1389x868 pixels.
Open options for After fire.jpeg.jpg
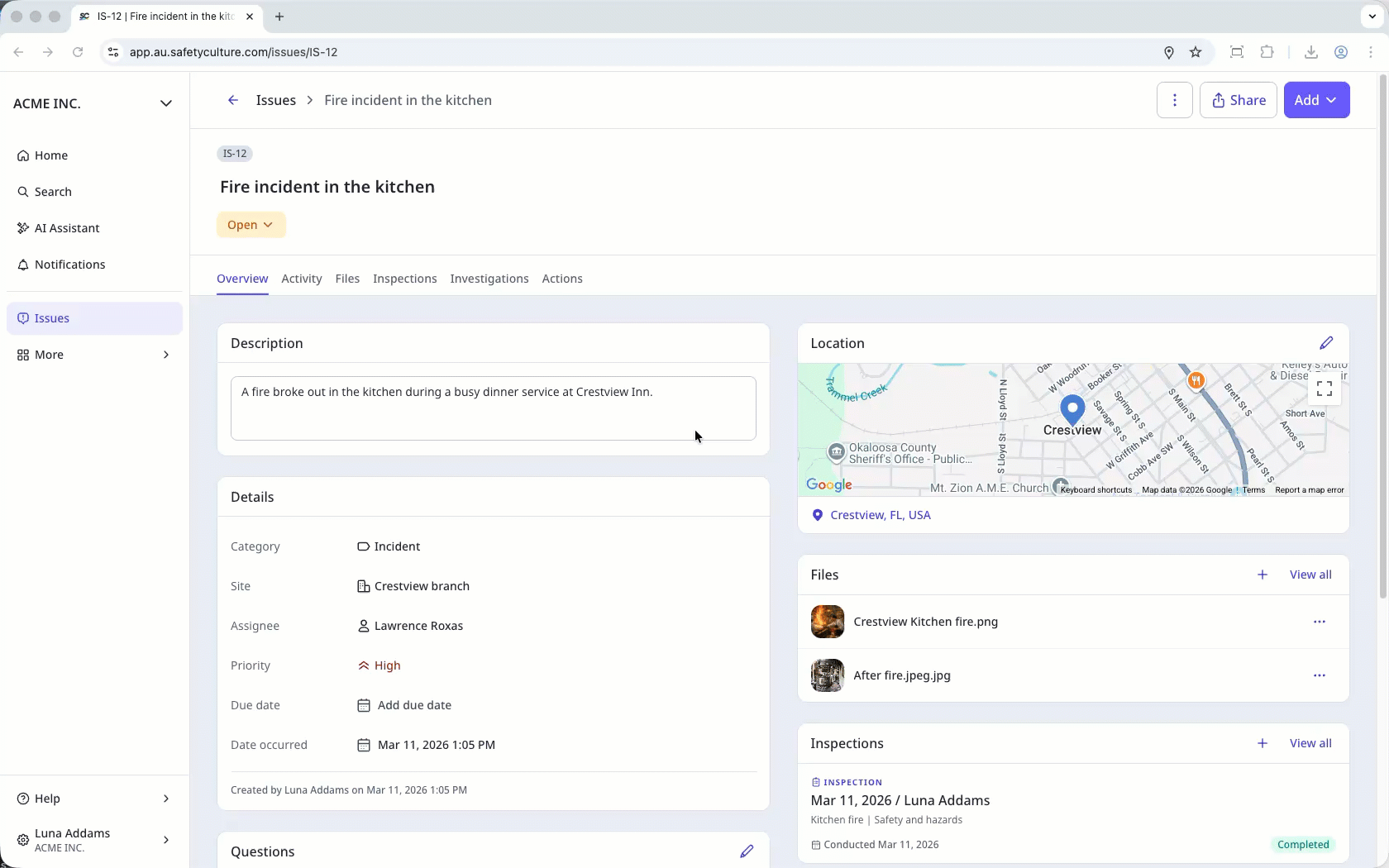click(1320, 675)
